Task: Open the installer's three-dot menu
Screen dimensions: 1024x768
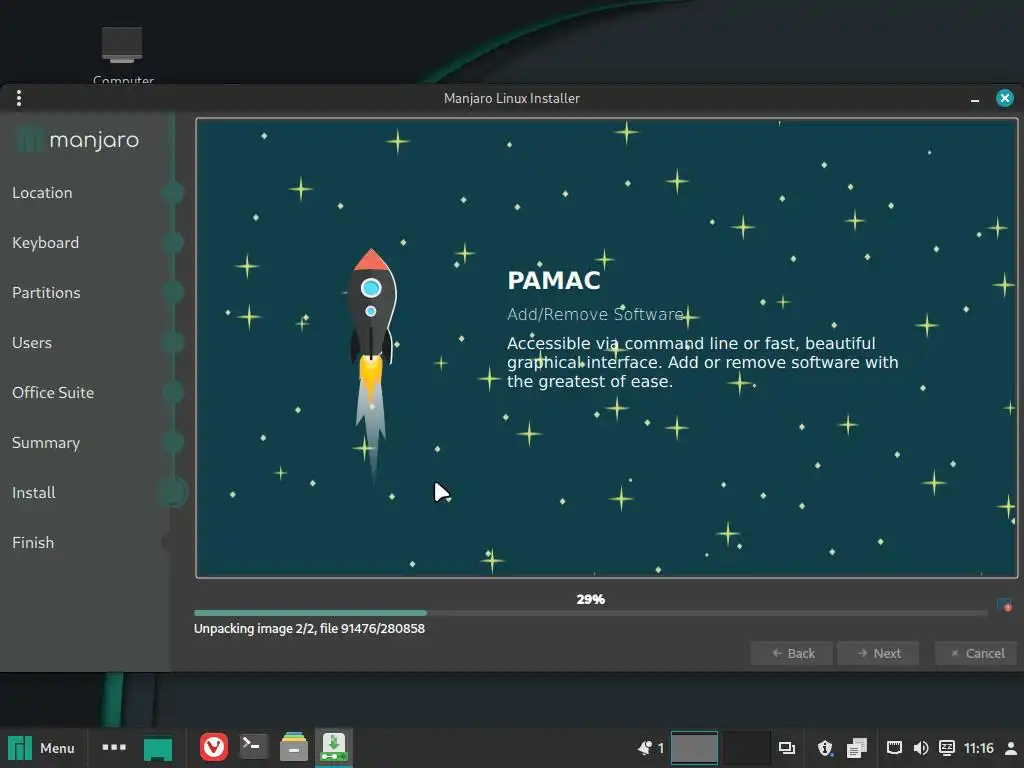Action: (19, 98)
